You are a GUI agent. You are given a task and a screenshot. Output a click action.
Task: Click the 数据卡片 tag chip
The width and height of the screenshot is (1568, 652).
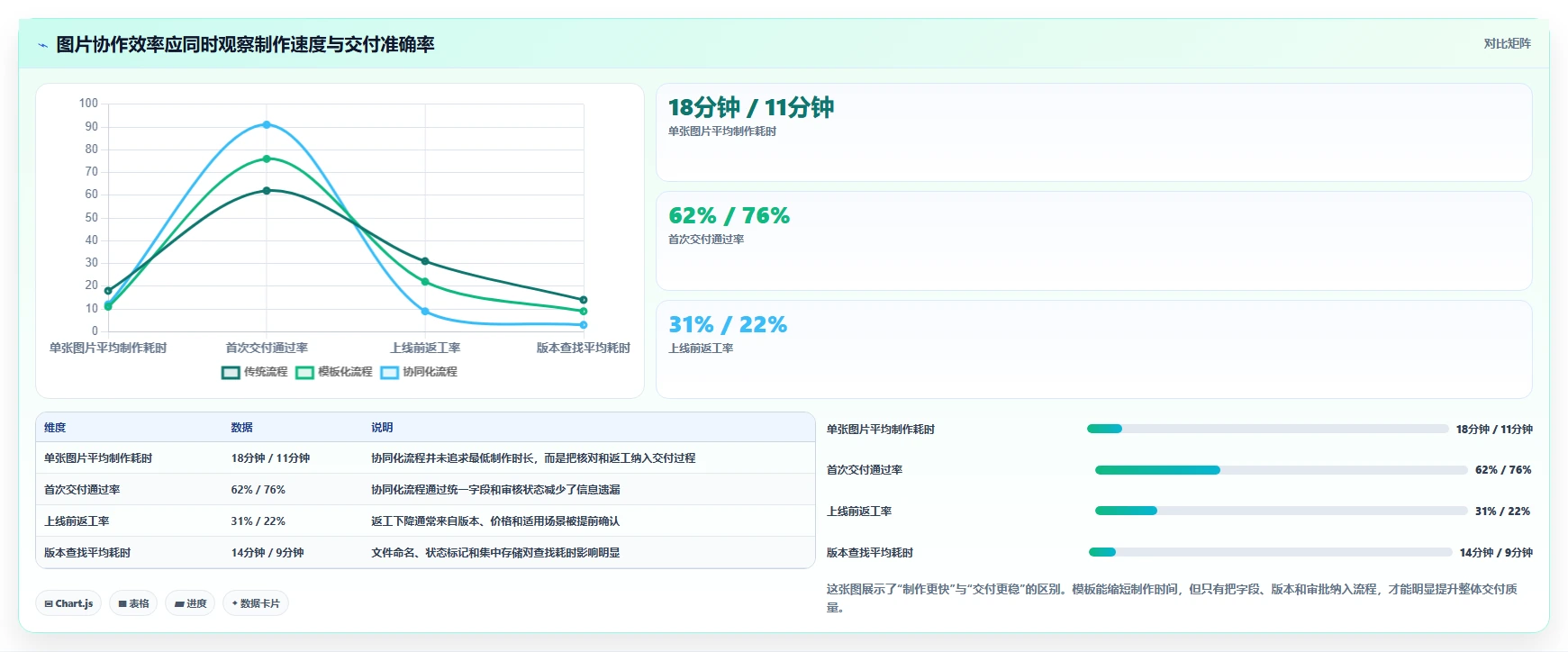pyautogui.click(x=256, y=603)
